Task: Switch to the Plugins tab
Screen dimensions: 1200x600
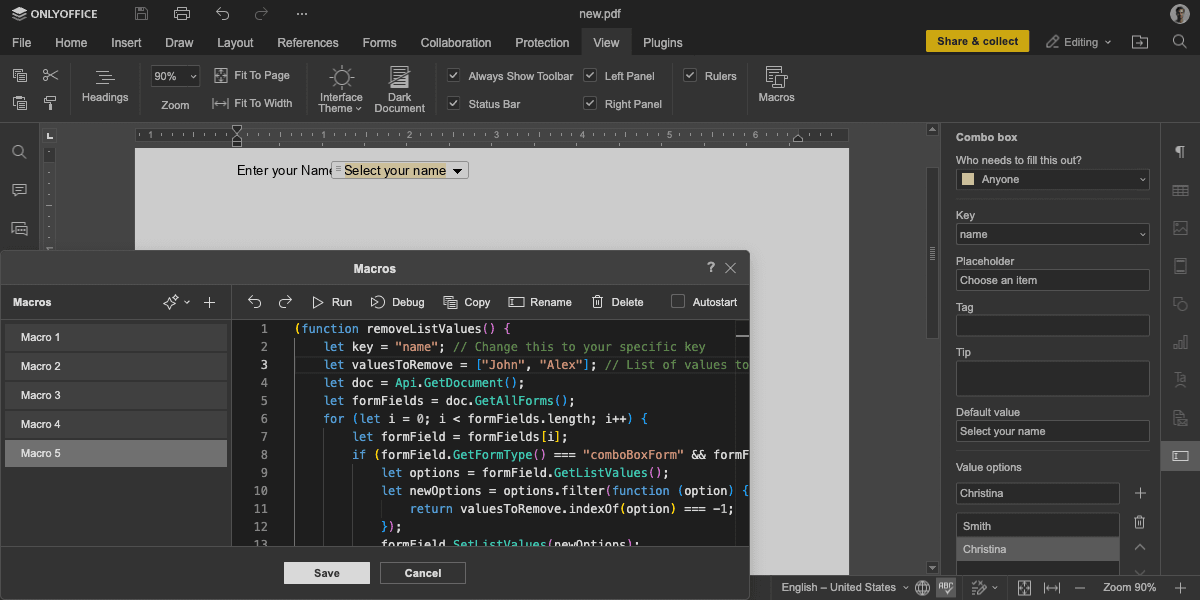Action: tap(663, 42)
